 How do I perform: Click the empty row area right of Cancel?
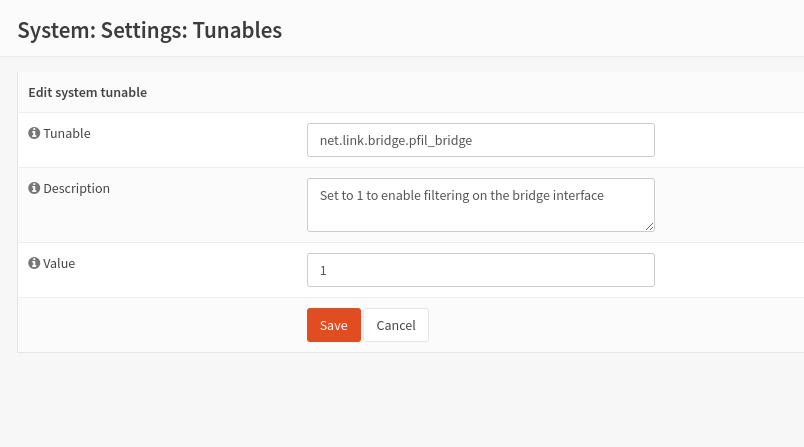click(x=600, y=325)
